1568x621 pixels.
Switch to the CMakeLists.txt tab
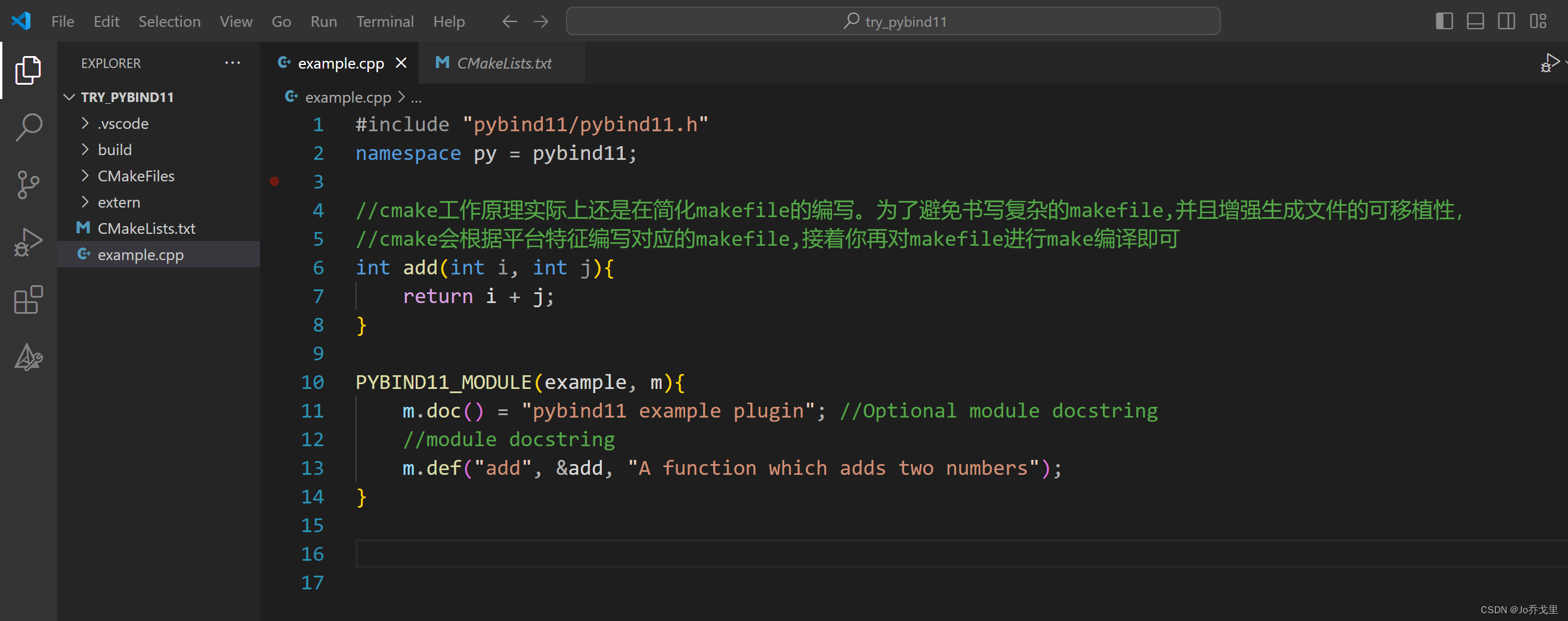point(504,63)
